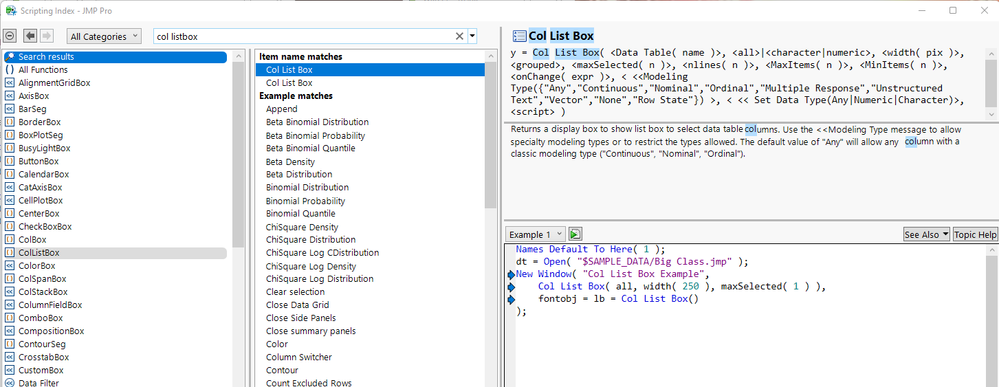Click the forward navigation arrow icon
999x387 pixels.
coord(47,36)
